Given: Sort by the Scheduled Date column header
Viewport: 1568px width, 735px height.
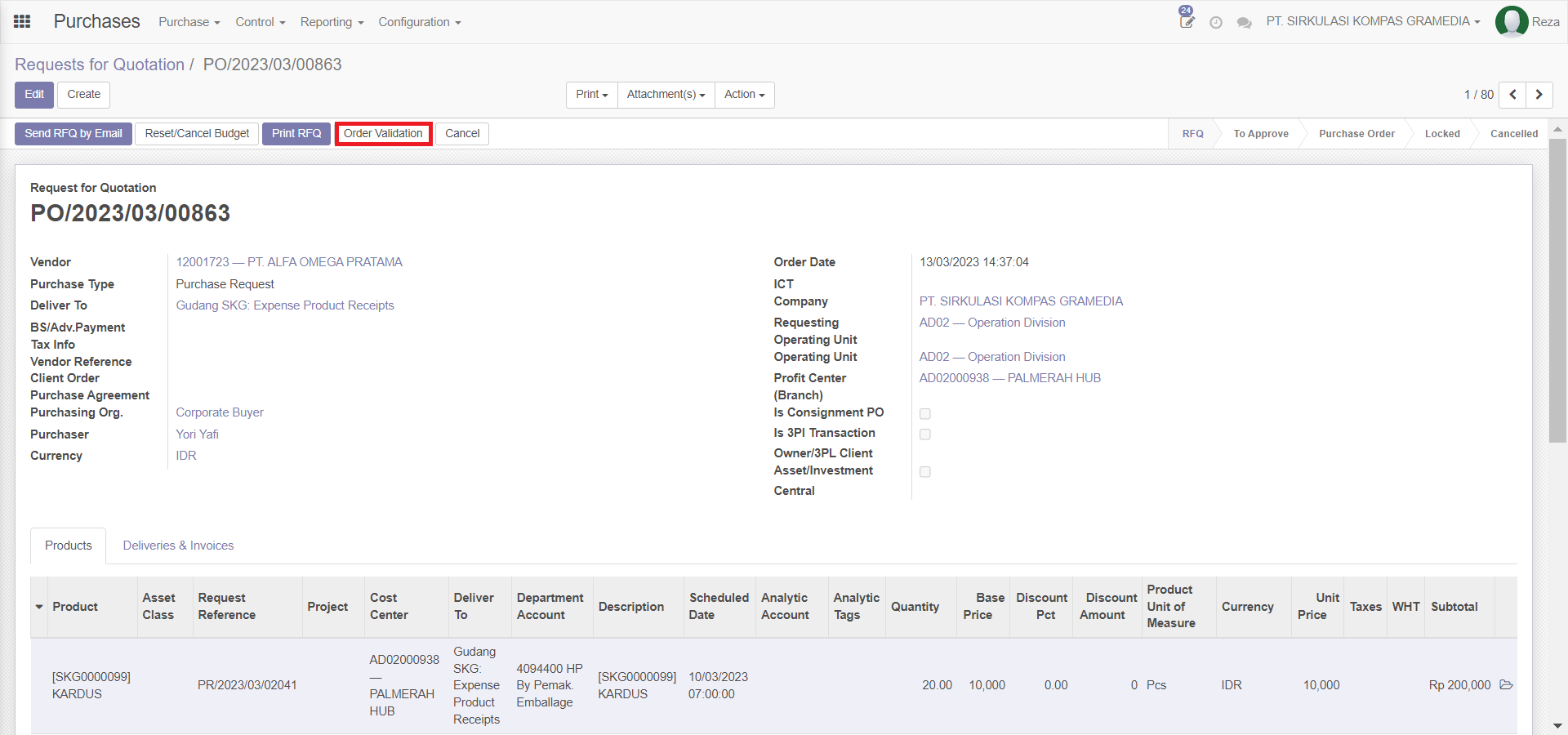Looking at the screenshot, I should 719,606.
